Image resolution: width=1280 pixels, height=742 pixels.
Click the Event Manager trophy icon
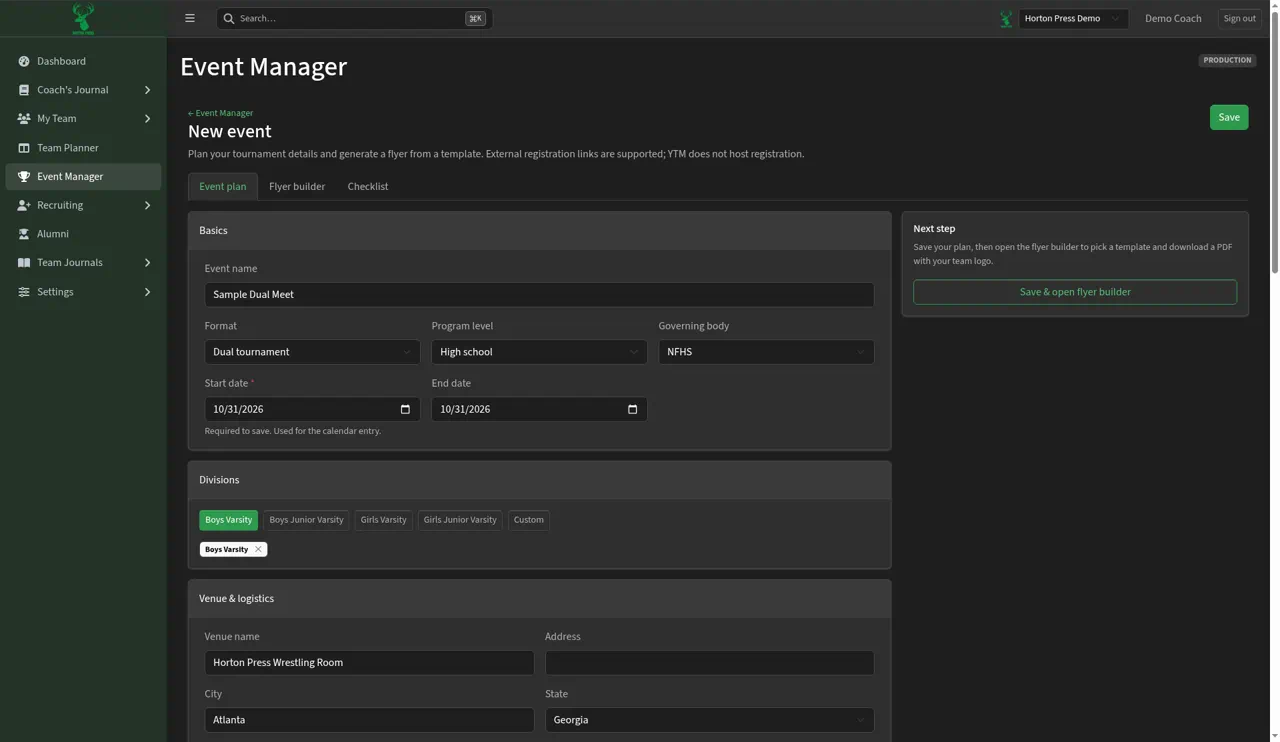pos(24,177)
